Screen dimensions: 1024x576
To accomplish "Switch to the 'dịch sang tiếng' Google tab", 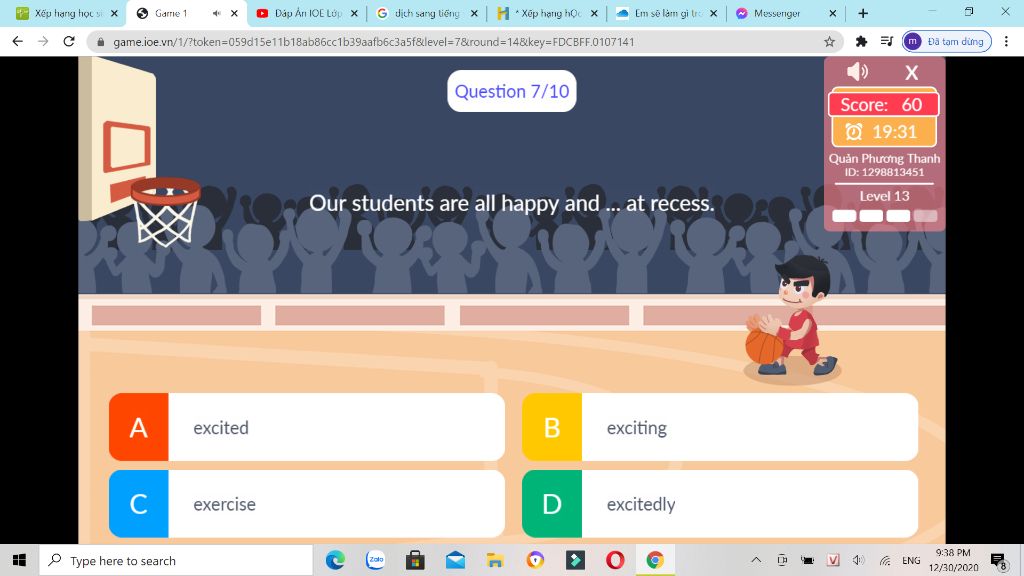I will pyautogui.click(x=427, y=13).
